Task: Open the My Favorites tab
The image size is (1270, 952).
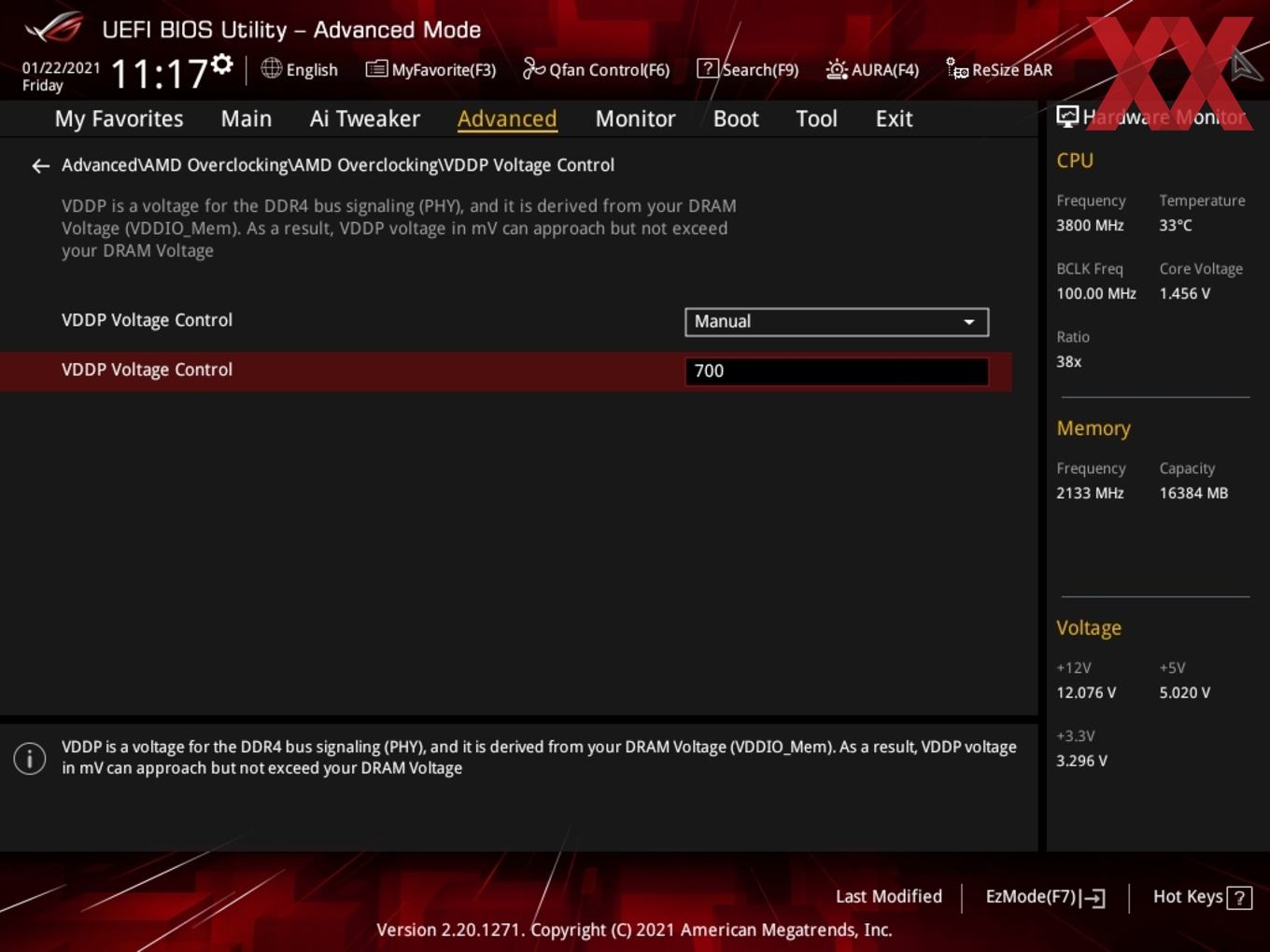Action: tap(119, 119)
